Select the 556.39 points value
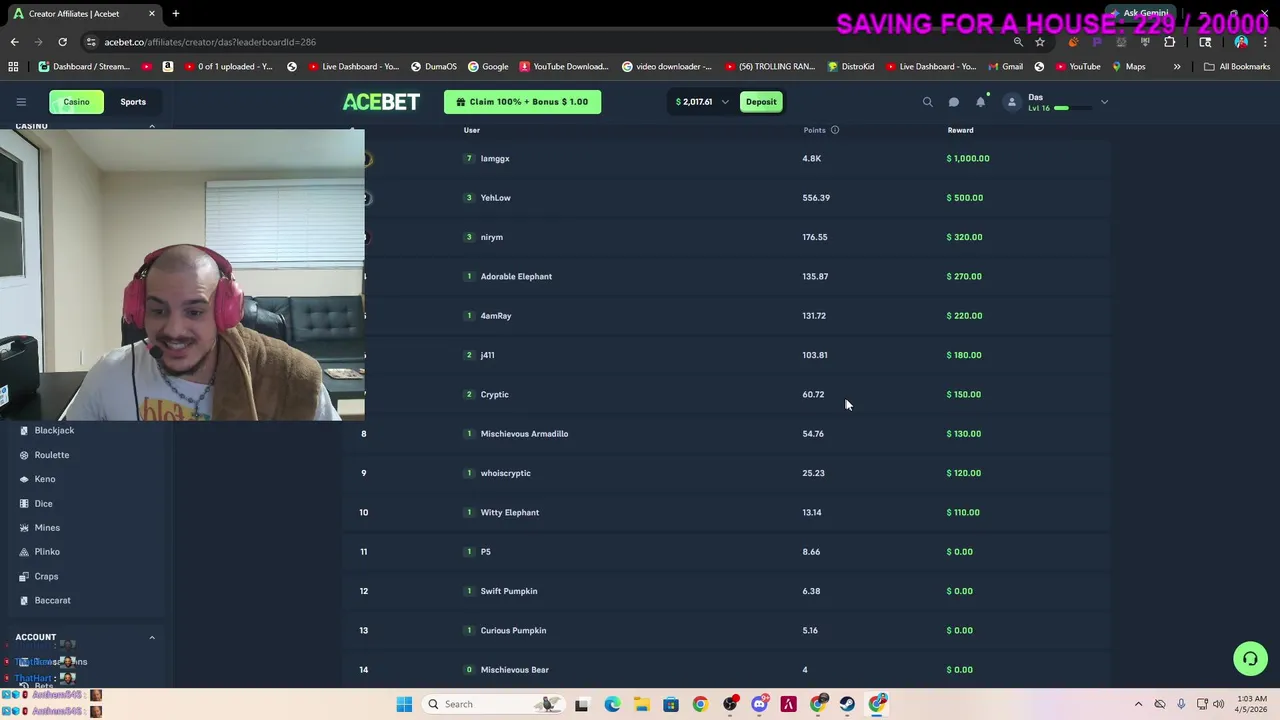Image resolution: width=1280 pixels, height=720 pixels. pyautogui.click(x=816, y=198)
